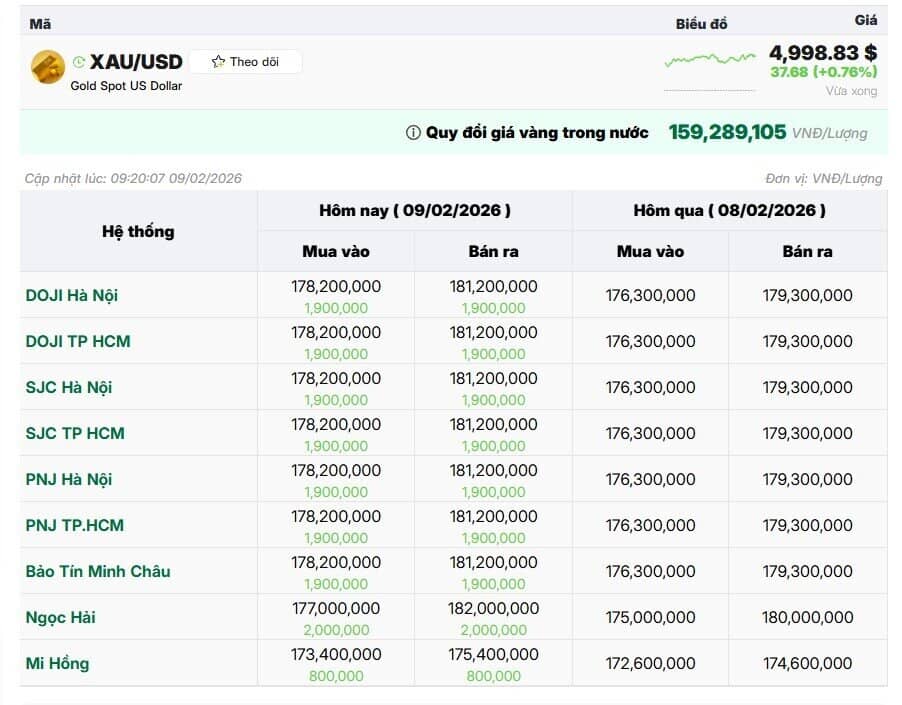Open the SJC Hà Nội link
This screenshot has width=902, height=705.
[68, 387]
